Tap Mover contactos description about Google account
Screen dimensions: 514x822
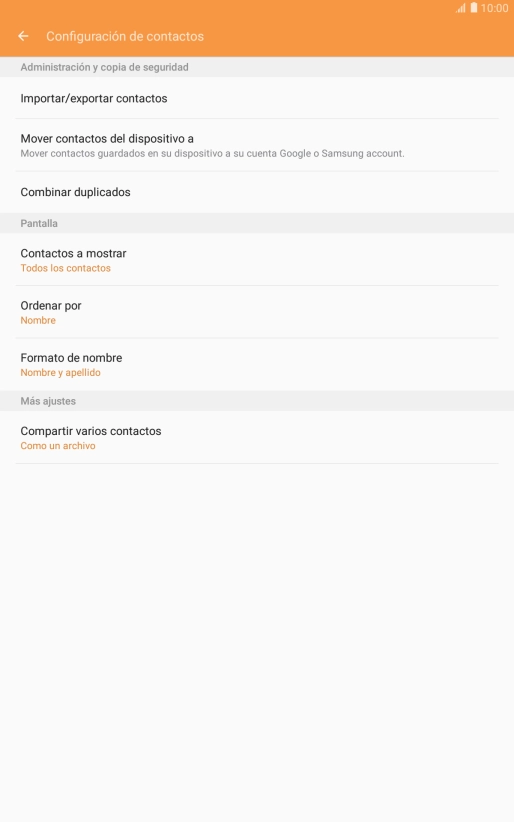(212, 154)
